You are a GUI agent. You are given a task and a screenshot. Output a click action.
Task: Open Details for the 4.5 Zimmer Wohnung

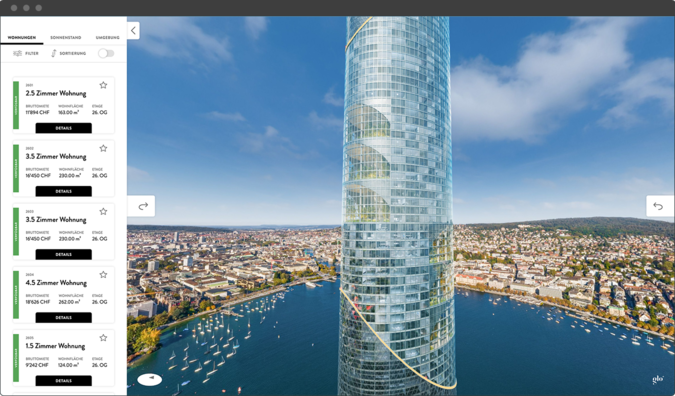64,318
